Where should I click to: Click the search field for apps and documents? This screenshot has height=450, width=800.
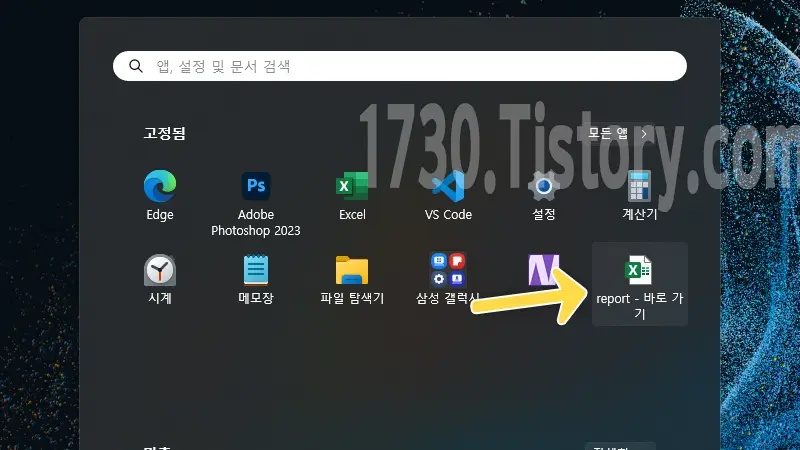[399, 66]
